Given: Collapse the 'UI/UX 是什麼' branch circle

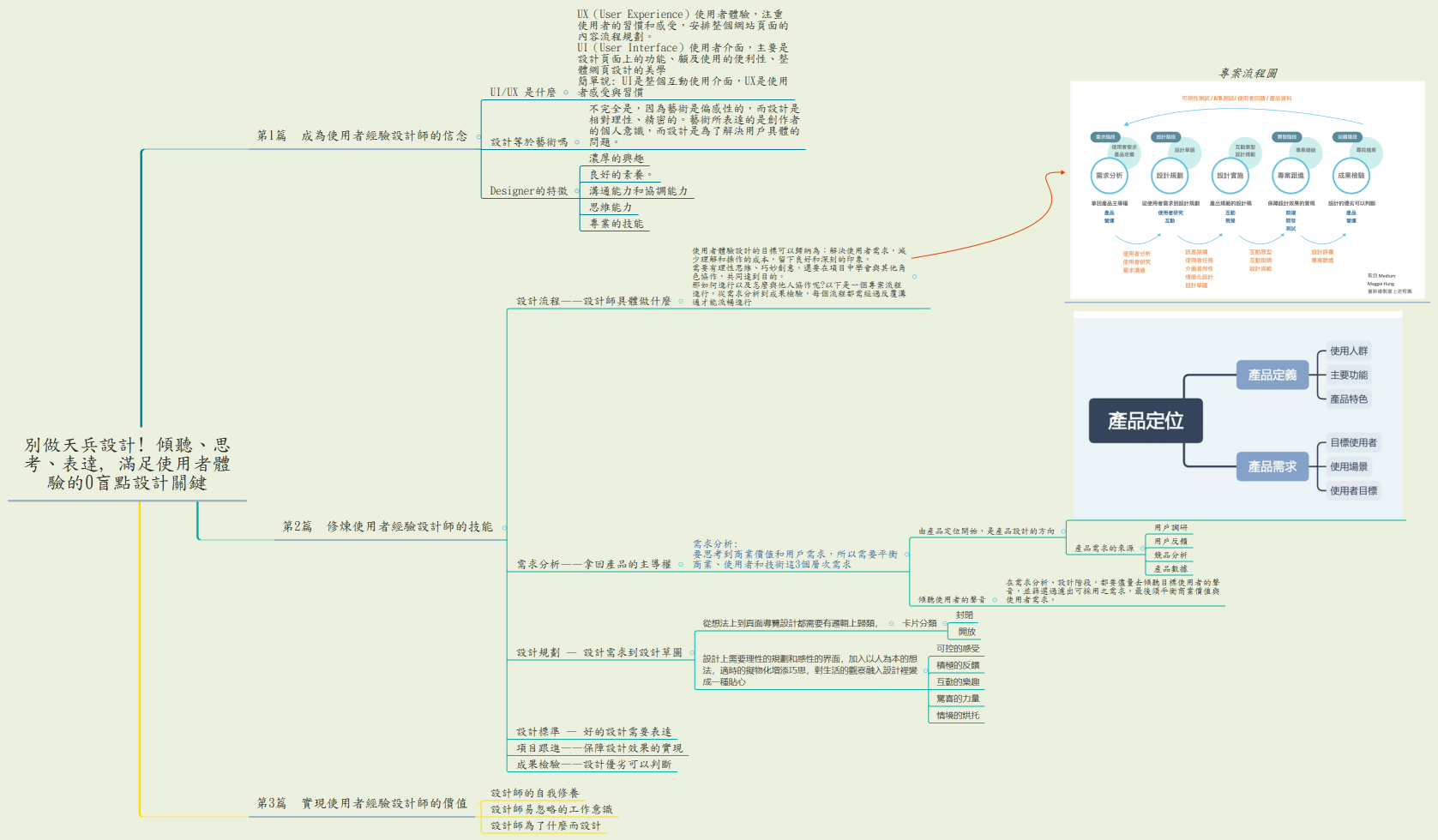Looking at the screenshot, I should point(566,93).
